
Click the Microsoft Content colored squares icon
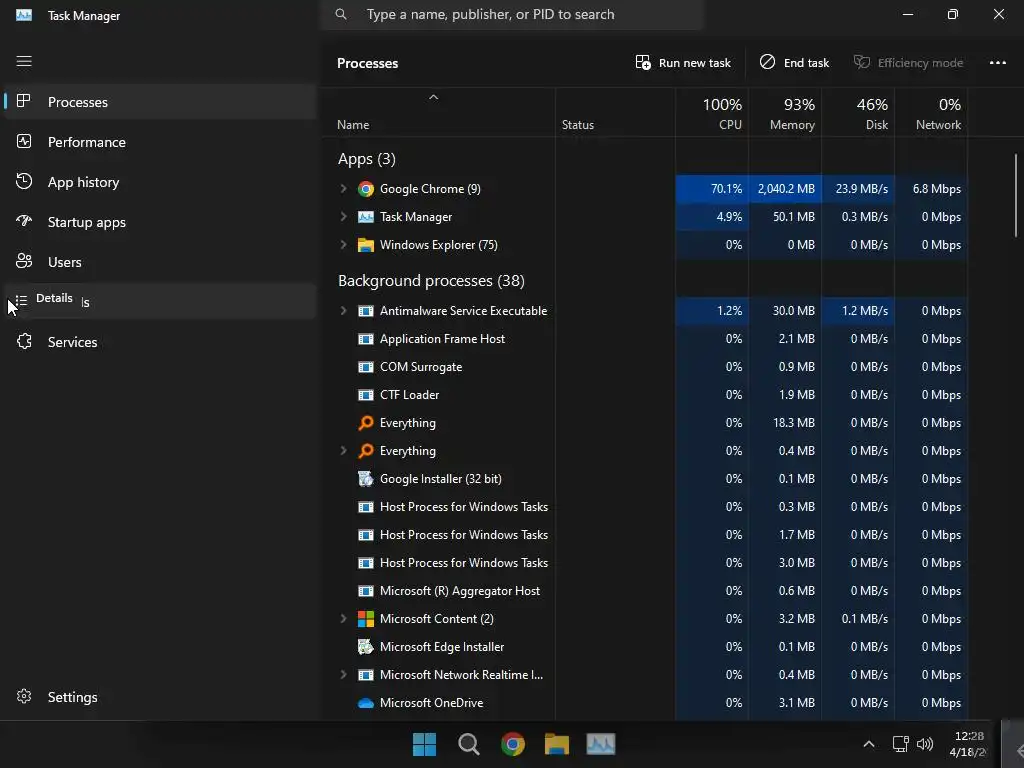366,619
